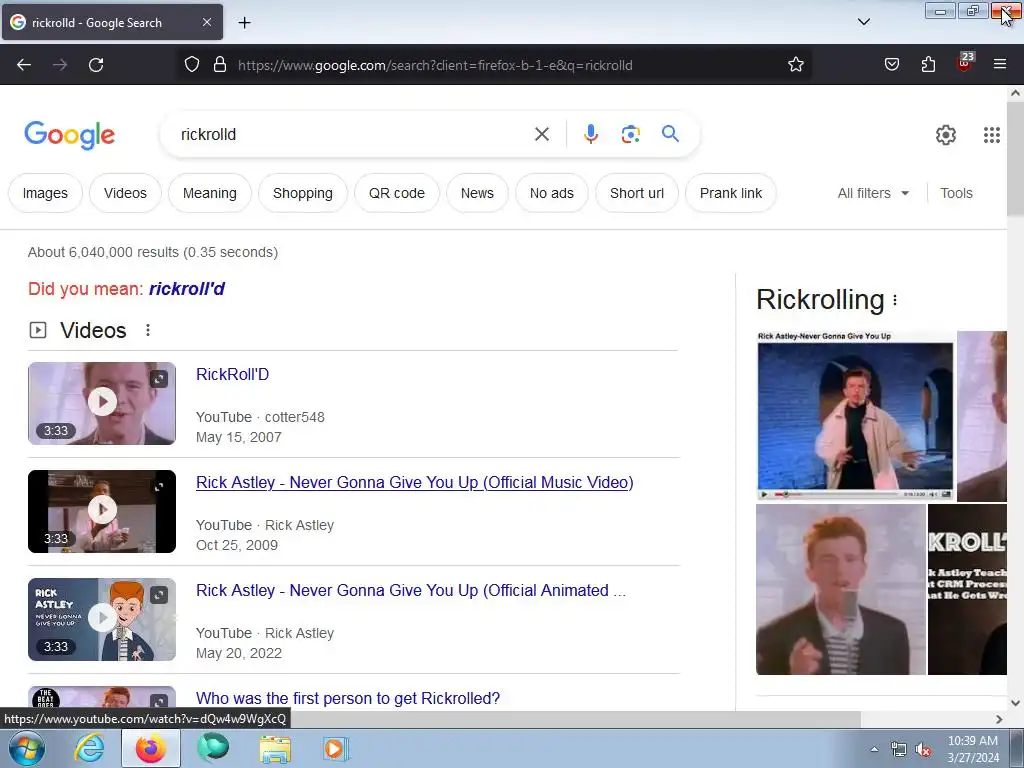Viewport: 1024px width, 768px height.
Task: Select the QR code chip
Action: [396, 193]
